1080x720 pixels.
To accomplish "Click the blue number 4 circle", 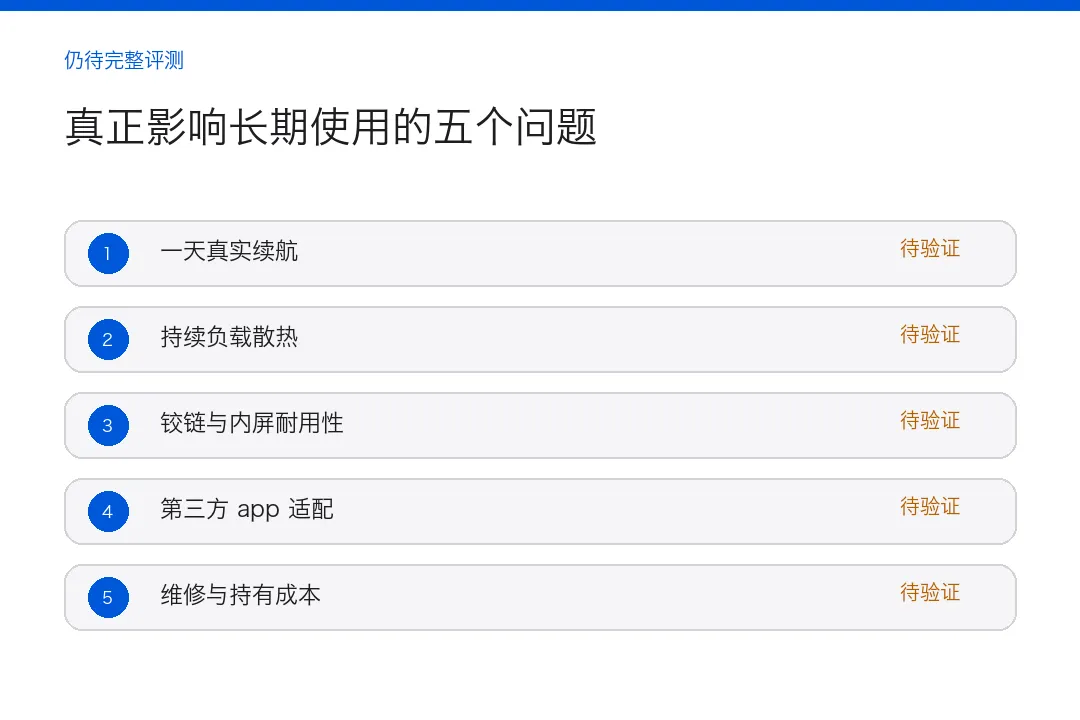I will pyautogui.click(x=108, y=511).
